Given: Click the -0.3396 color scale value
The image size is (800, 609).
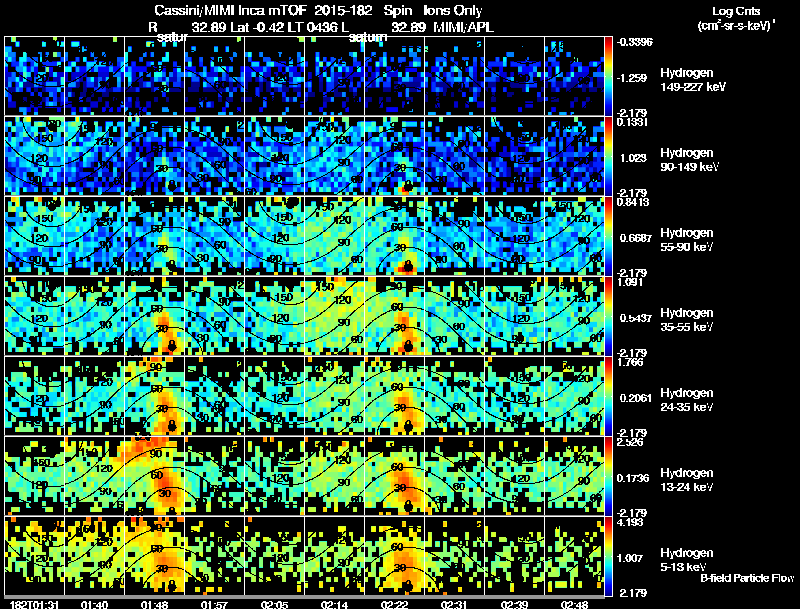Looking at the screenshot, I should click(634, 42).
